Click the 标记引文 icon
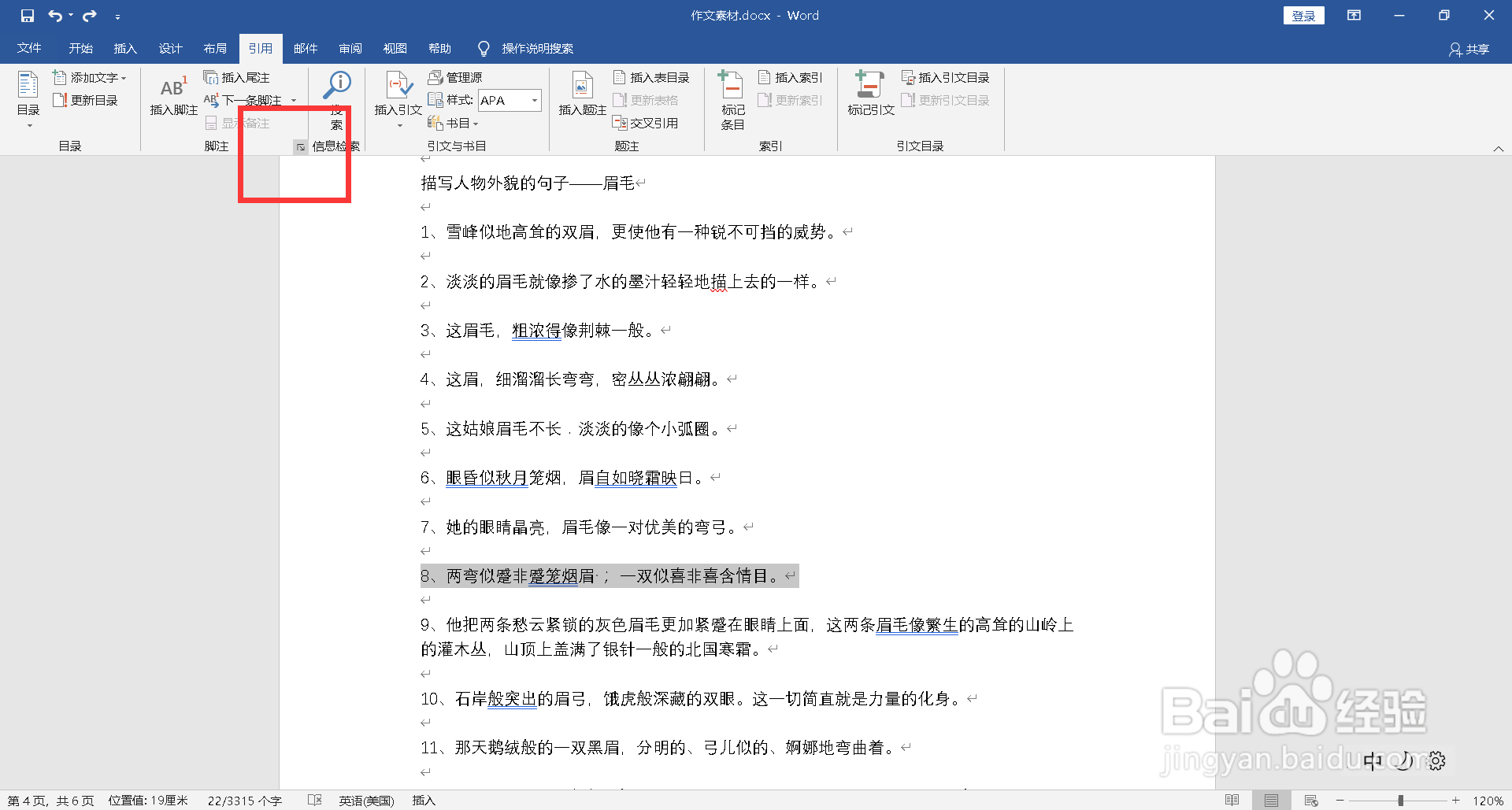This screenshot has width=1512, height=810. (871, 94)
